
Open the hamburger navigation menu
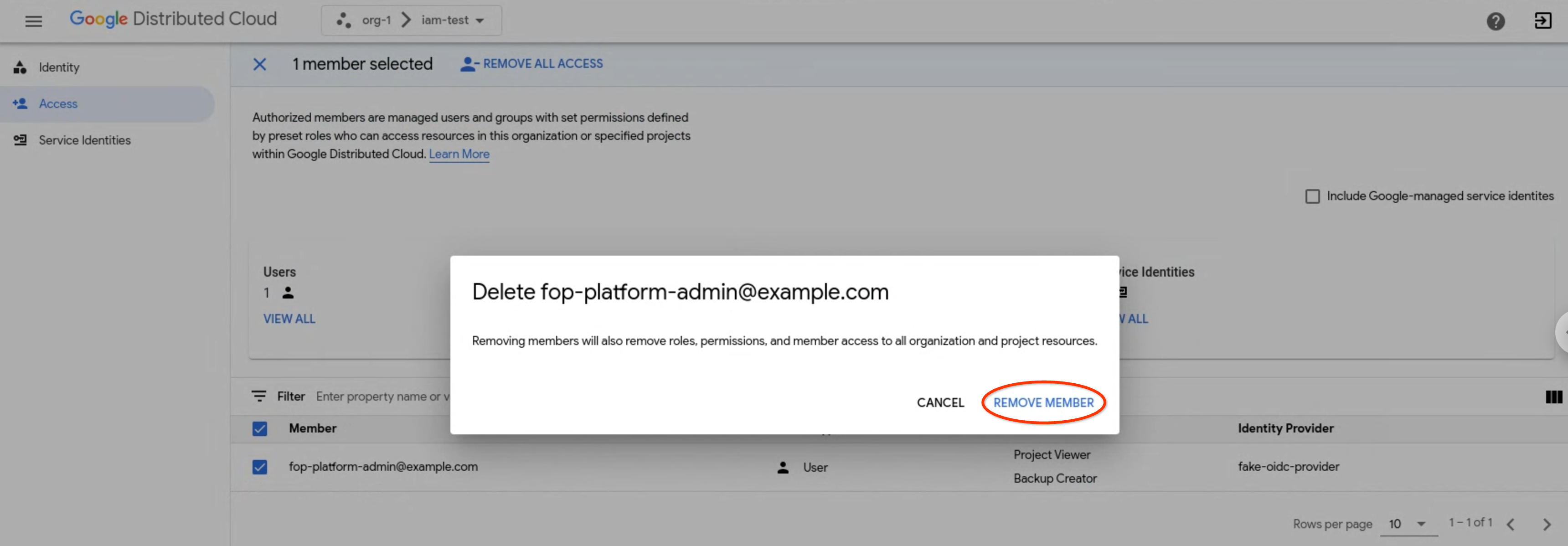(x=33, y=21)
